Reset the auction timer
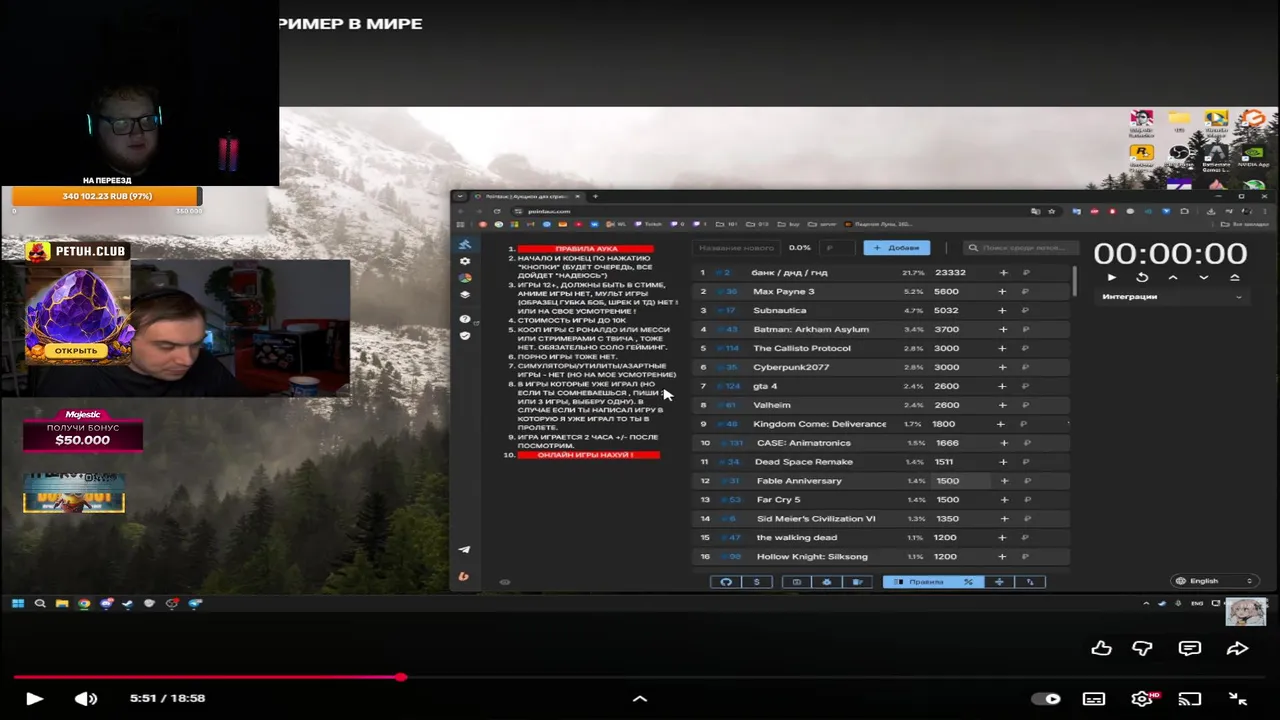The width and height of the screenshot is (1280, 720). click(1142, 277)
